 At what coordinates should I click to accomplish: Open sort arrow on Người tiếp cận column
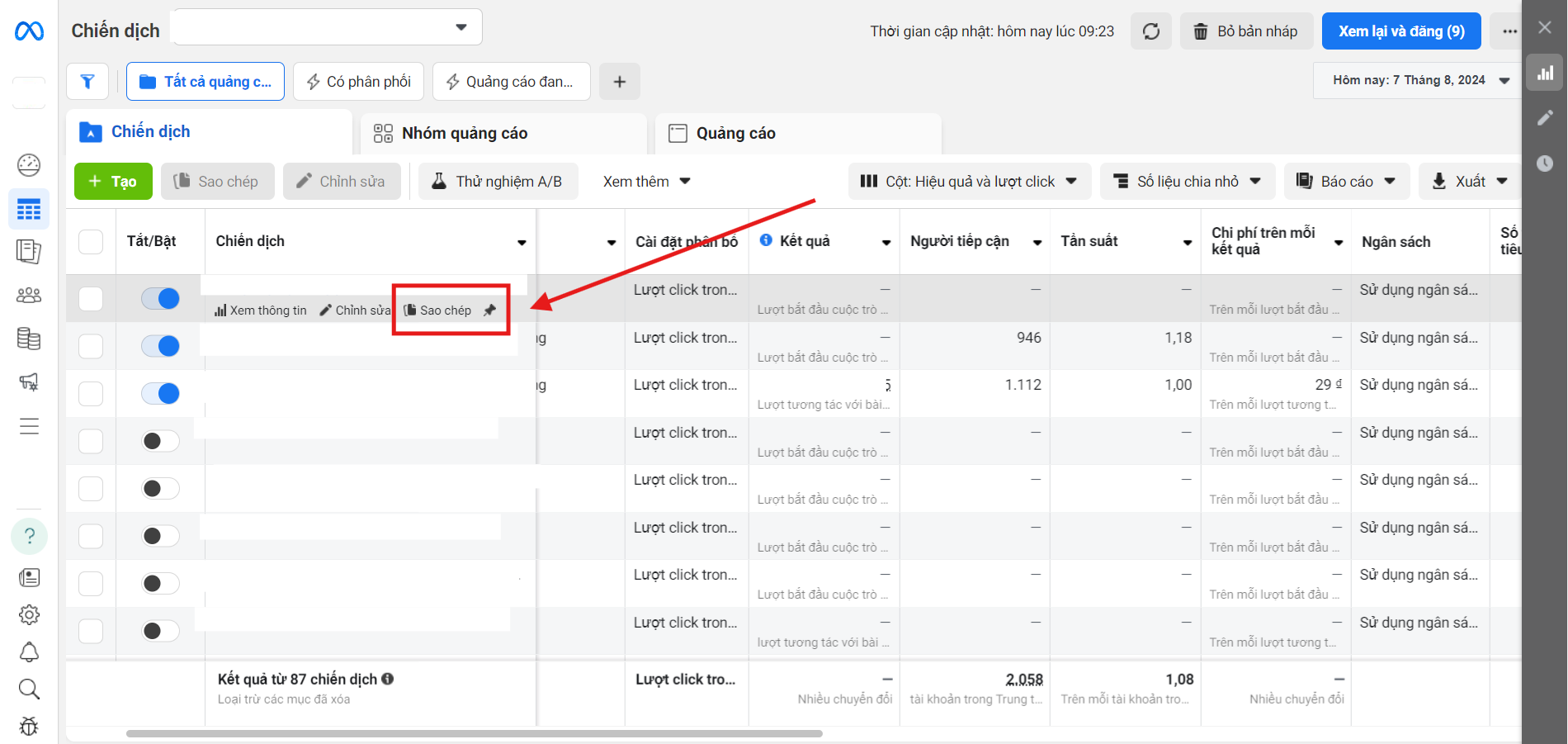[x=1037, y=242]
